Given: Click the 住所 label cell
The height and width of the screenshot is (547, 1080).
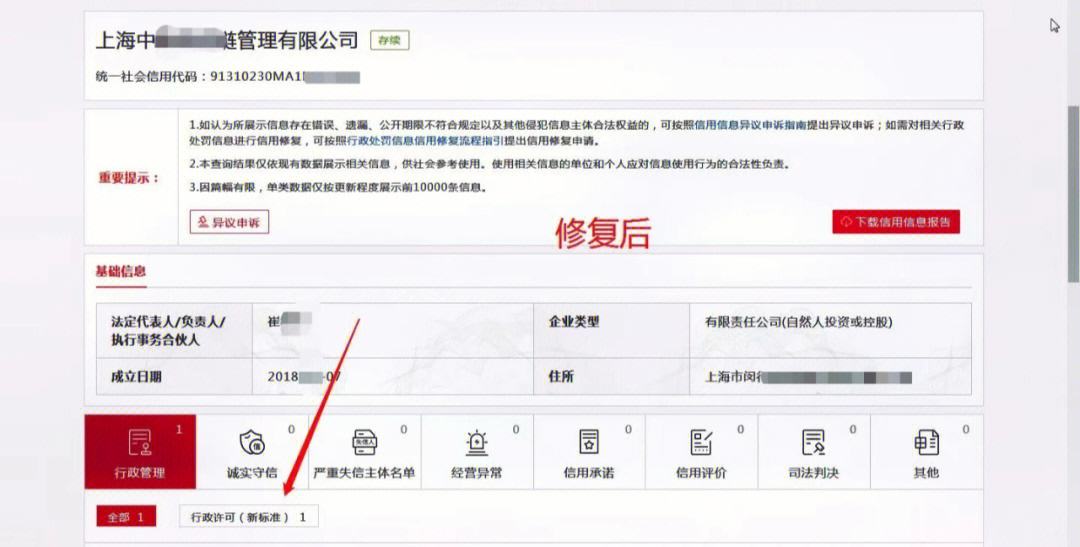Looking at the screenshot, I should click(x=612, y=376).
